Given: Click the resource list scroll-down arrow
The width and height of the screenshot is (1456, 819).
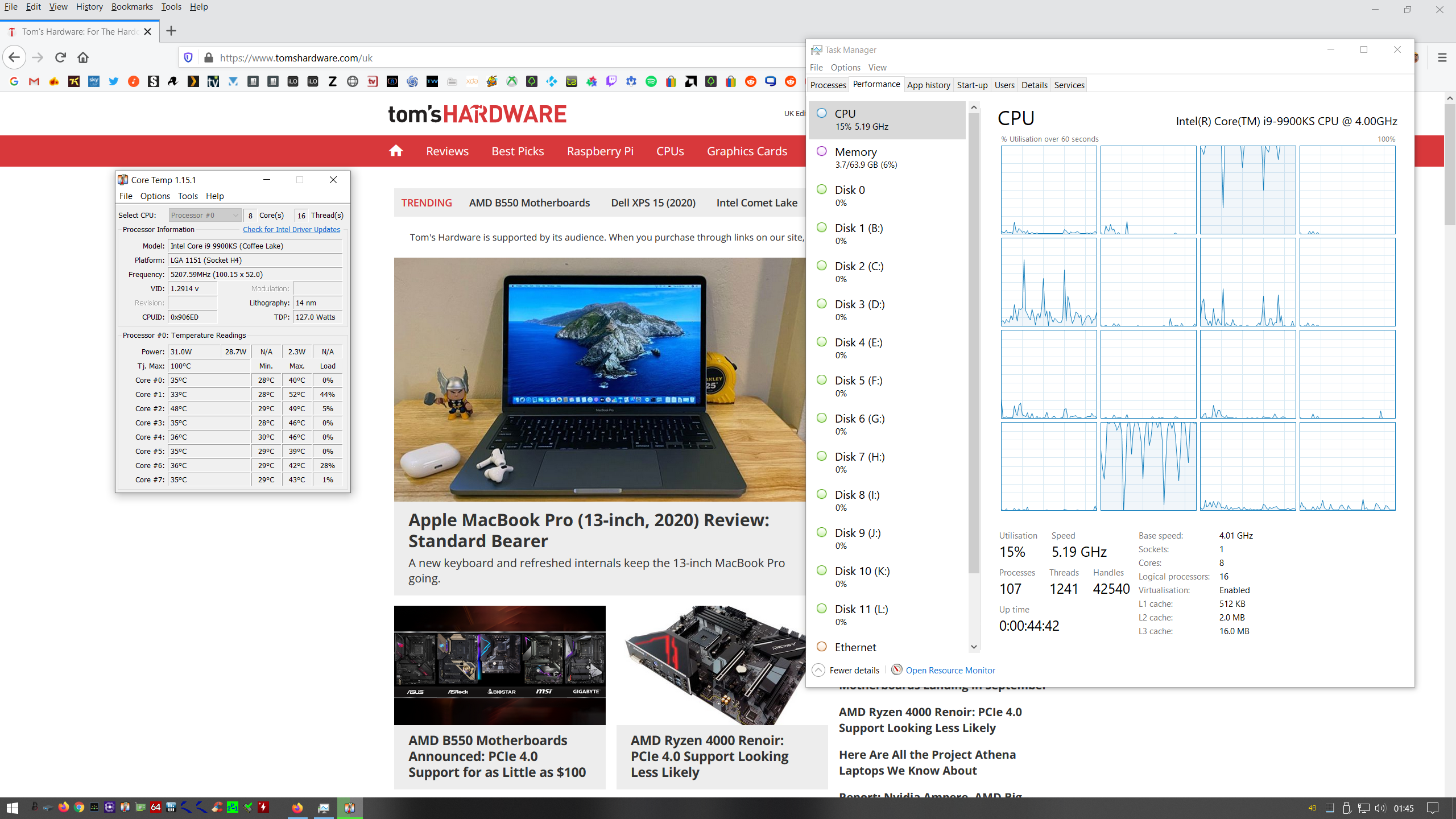Looking at the screenshot, I should (x=974, y=647).
